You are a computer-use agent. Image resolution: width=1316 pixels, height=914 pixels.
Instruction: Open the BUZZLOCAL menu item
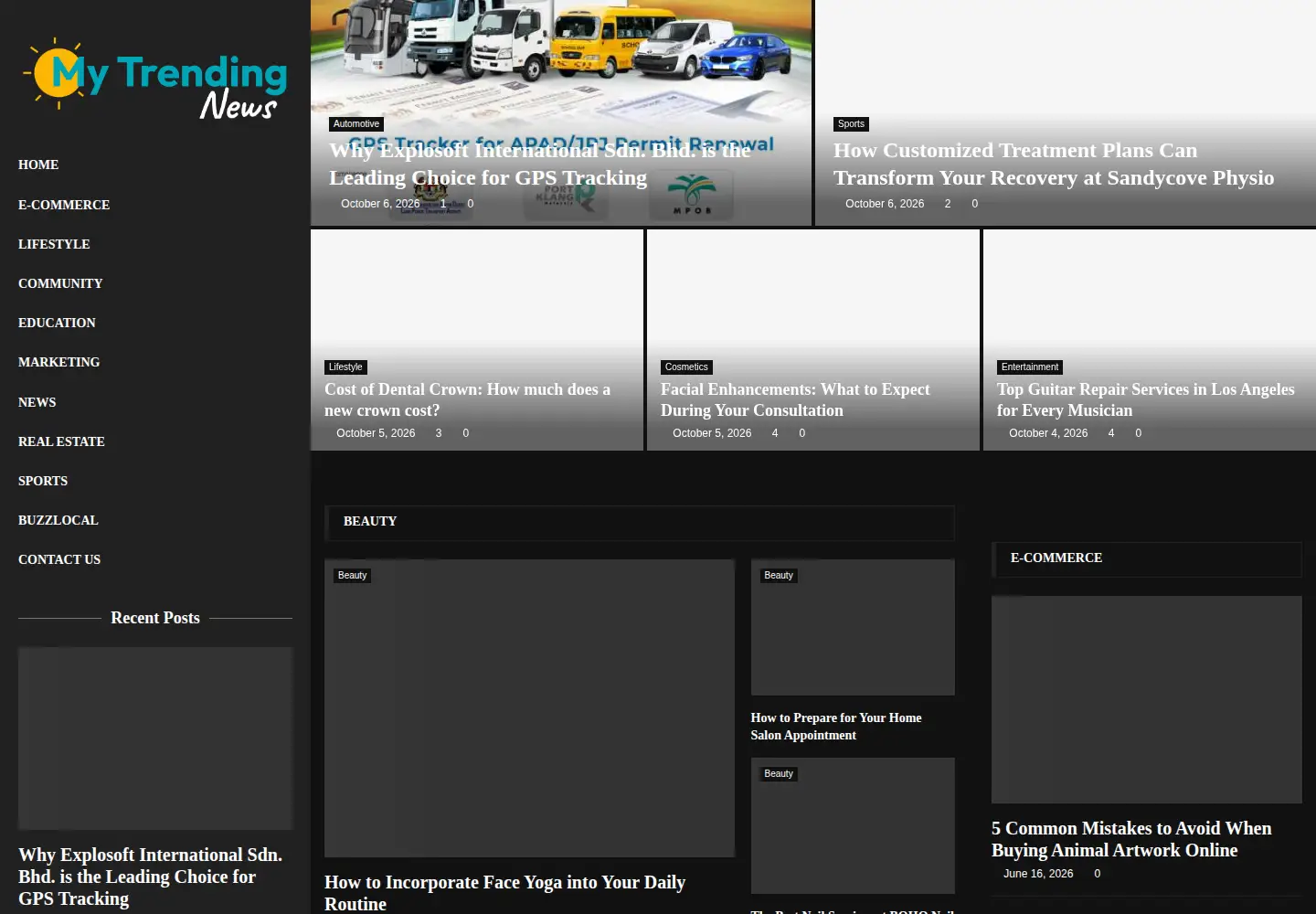(58, 520)
